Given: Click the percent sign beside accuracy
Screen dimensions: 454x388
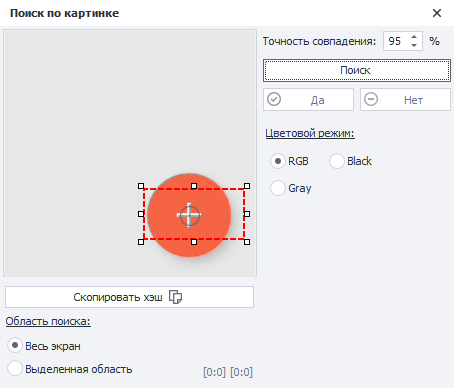Looking at the screenshot, I should point(434,41).
